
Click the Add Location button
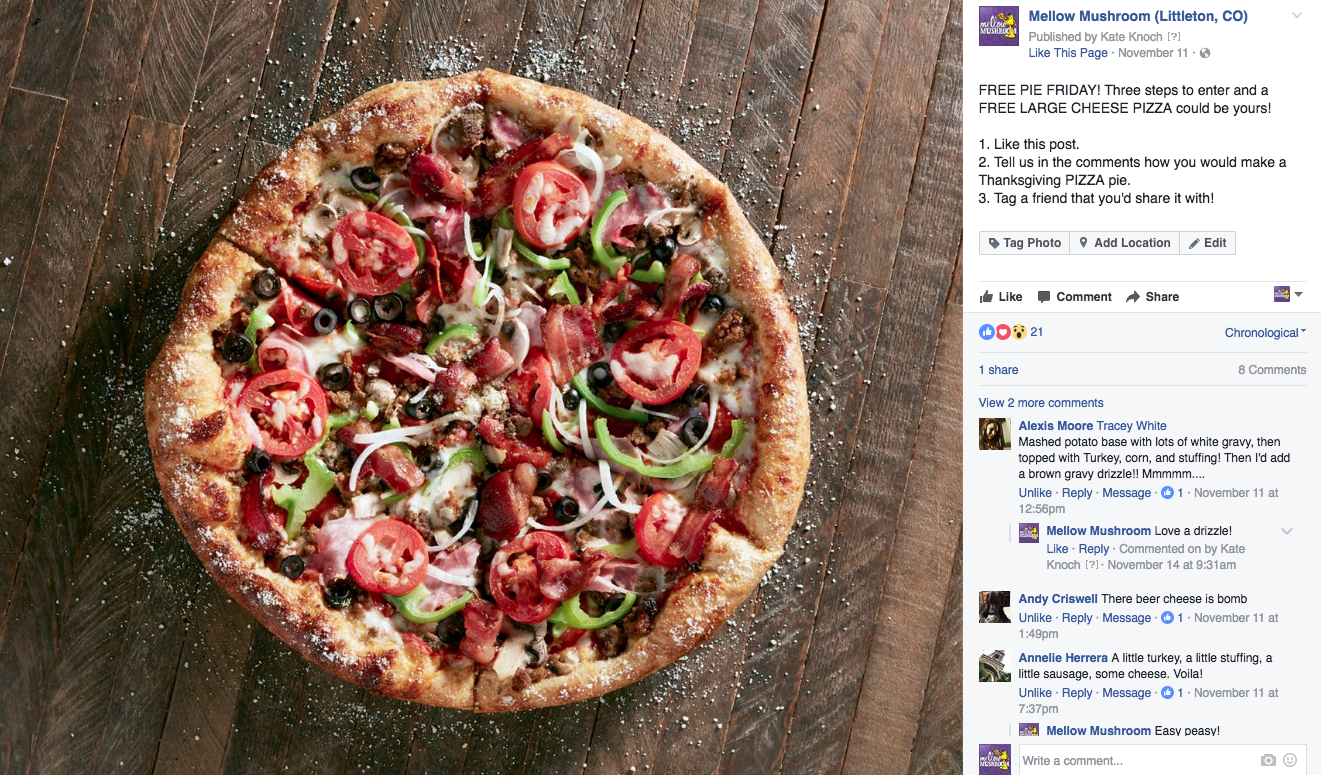(x=1124, y=243)
